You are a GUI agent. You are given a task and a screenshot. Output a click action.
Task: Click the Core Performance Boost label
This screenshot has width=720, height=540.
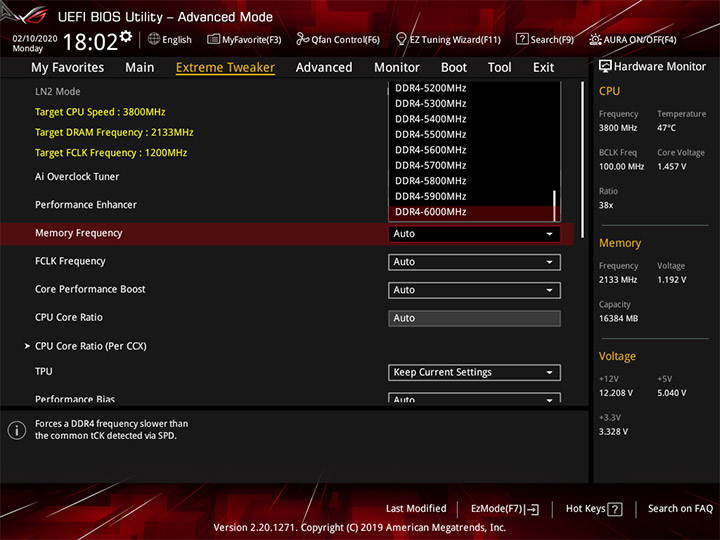pyautogui.click(x=90, y=289)
